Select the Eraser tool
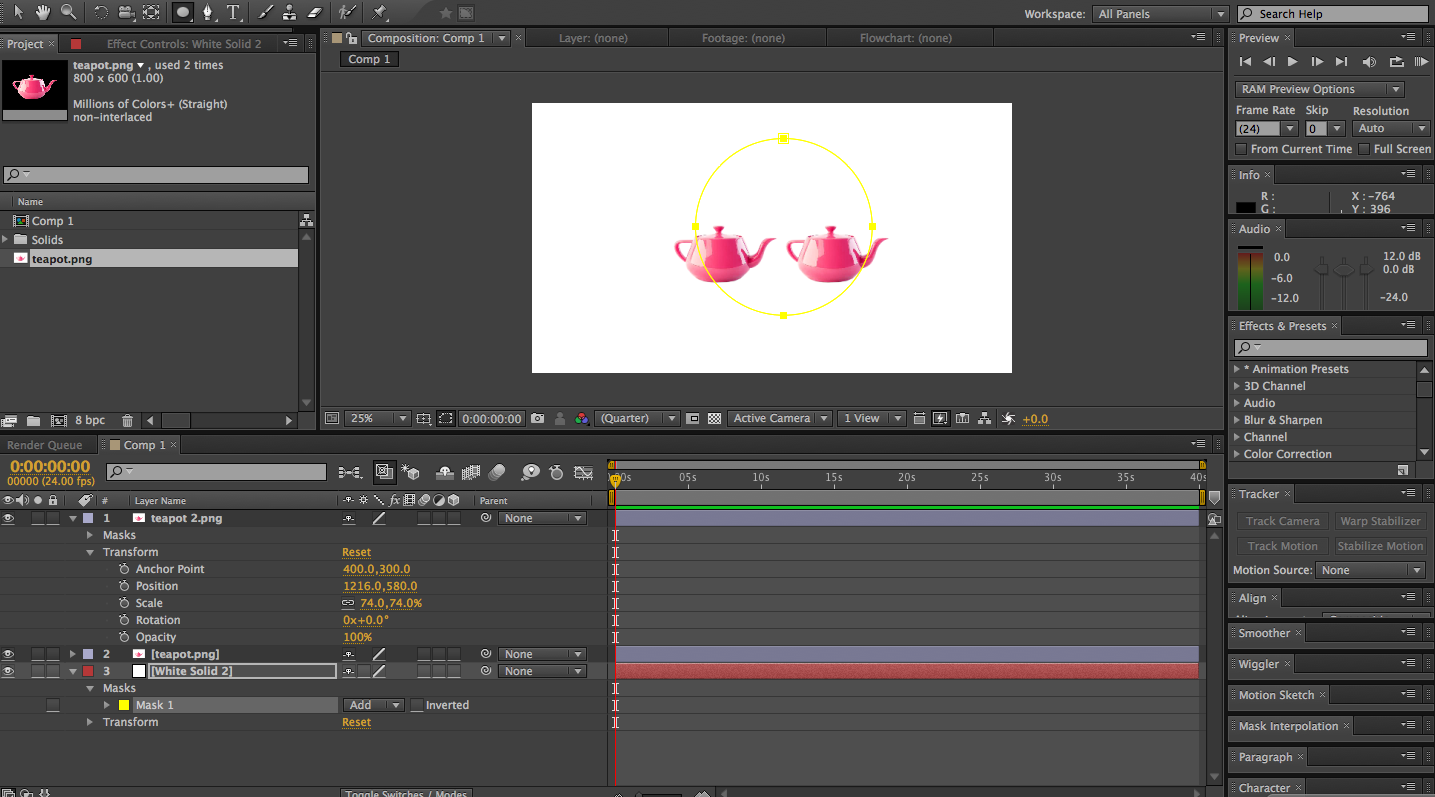Viewport: 1435px width, 797px height. [x=315, y=13]
